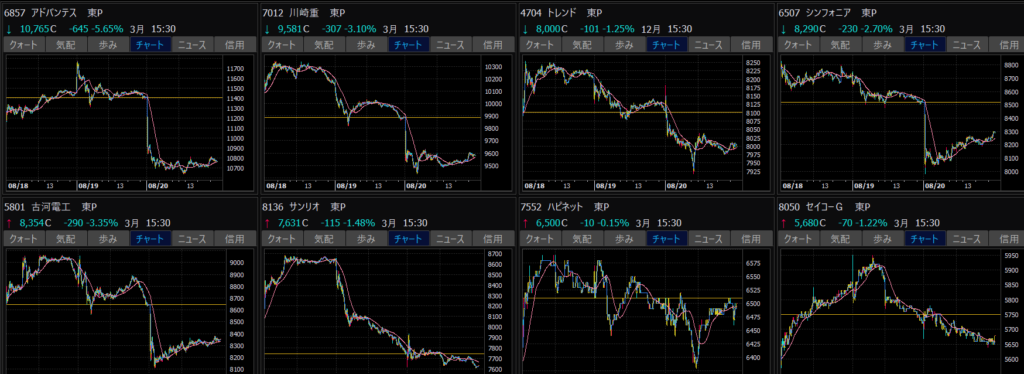Screen dimensions: 1024x374
Task: Click the 08/19 date marker on アドバンテス chart
Action: pos(87,185)
